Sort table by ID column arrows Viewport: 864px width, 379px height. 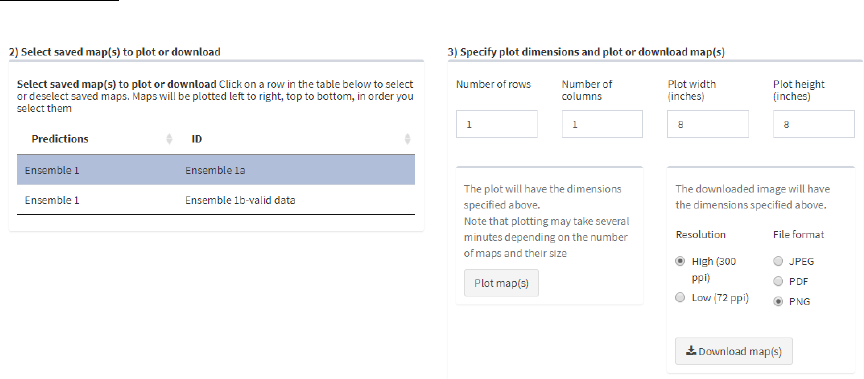click(x=407, y=139)
